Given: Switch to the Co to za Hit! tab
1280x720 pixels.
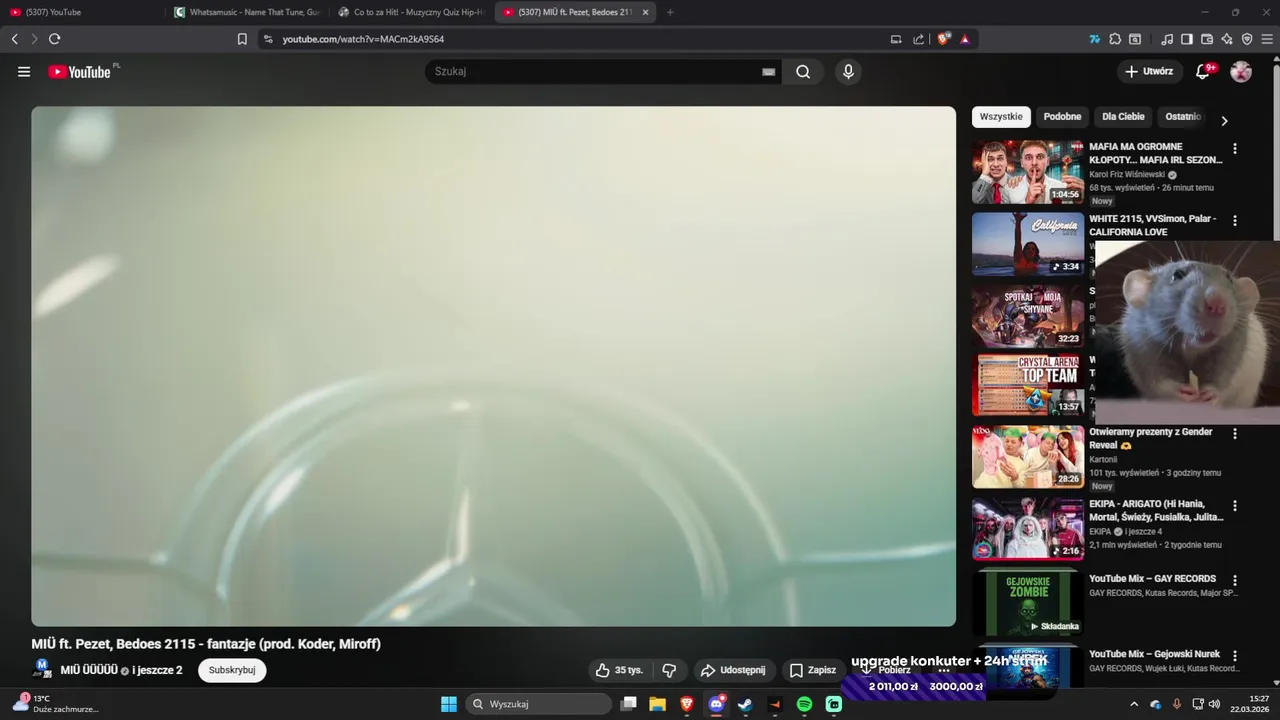Looking at the screenshot, I should pos(411,12).
